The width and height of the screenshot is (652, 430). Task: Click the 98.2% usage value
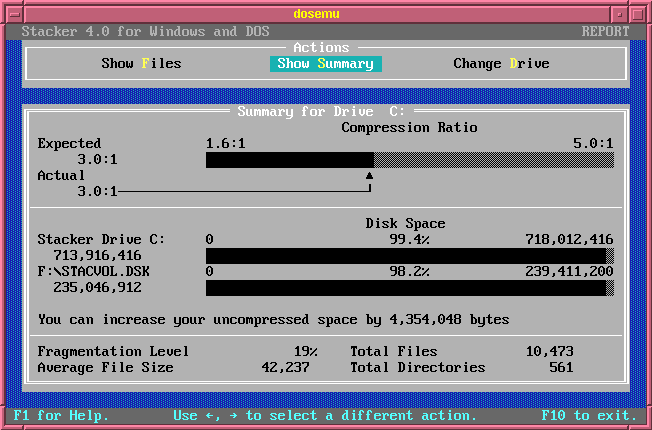click(x=410, y=272)
